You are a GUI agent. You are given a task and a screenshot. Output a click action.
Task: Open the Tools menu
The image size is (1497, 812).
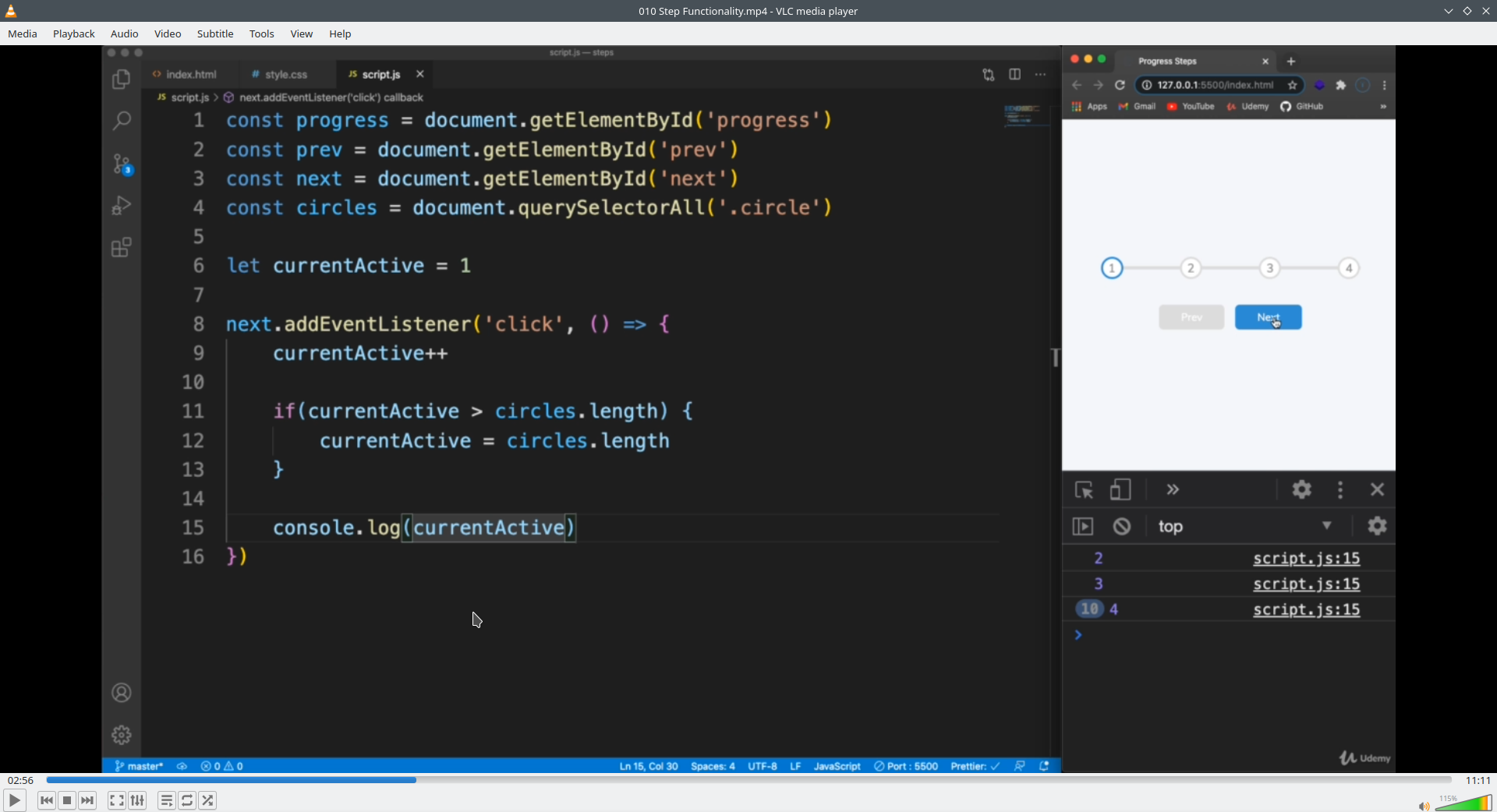262,34
